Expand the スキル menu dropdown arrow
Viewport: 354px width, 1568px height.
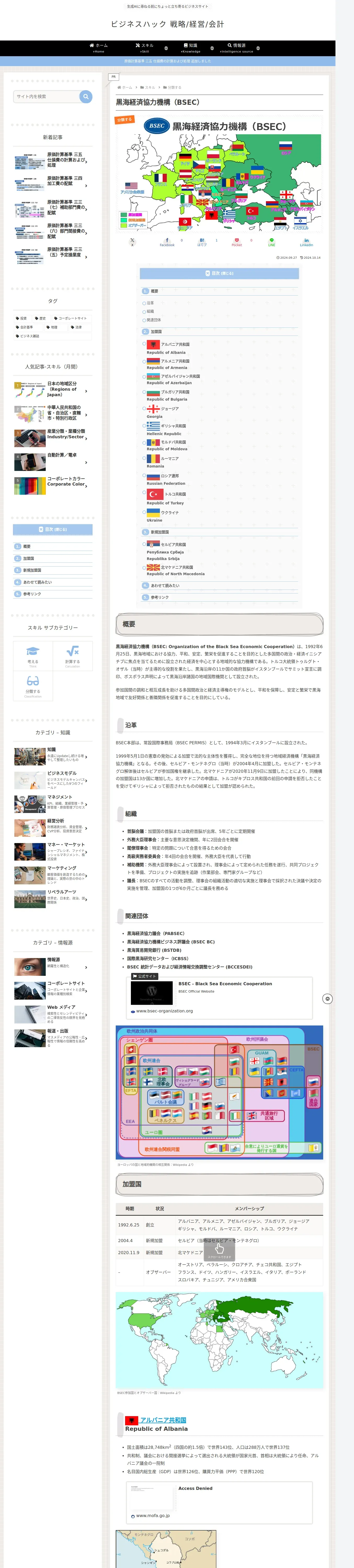click(x=166, y=48)
